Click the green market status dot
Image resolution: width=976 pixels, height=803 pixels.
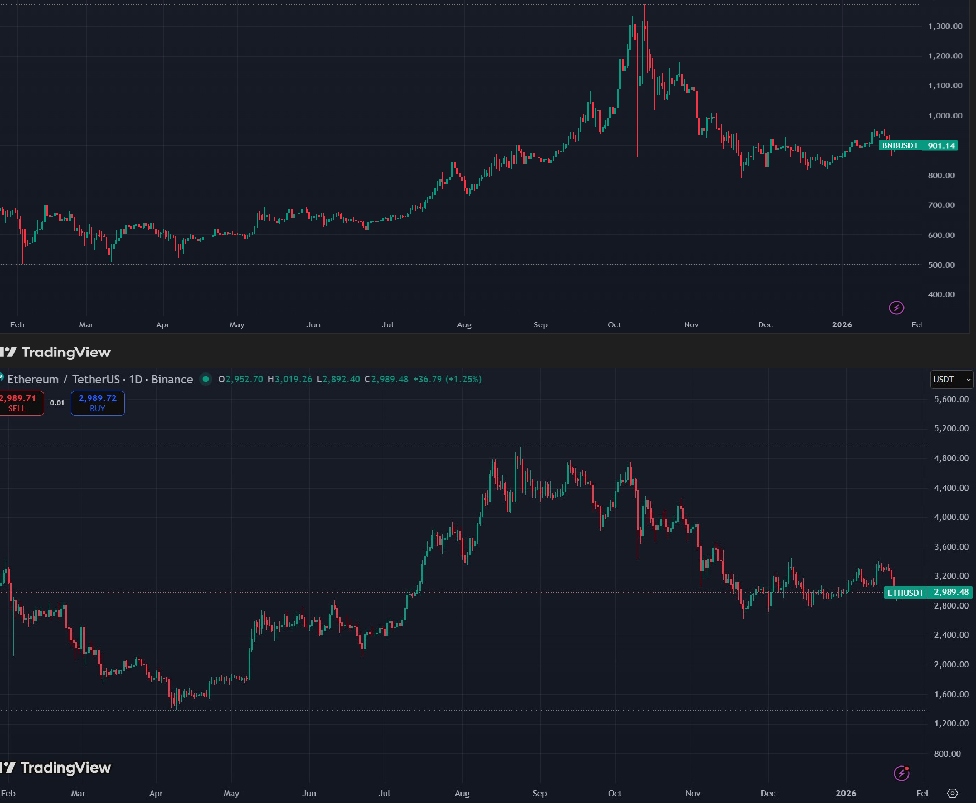[x=206, y=379]
